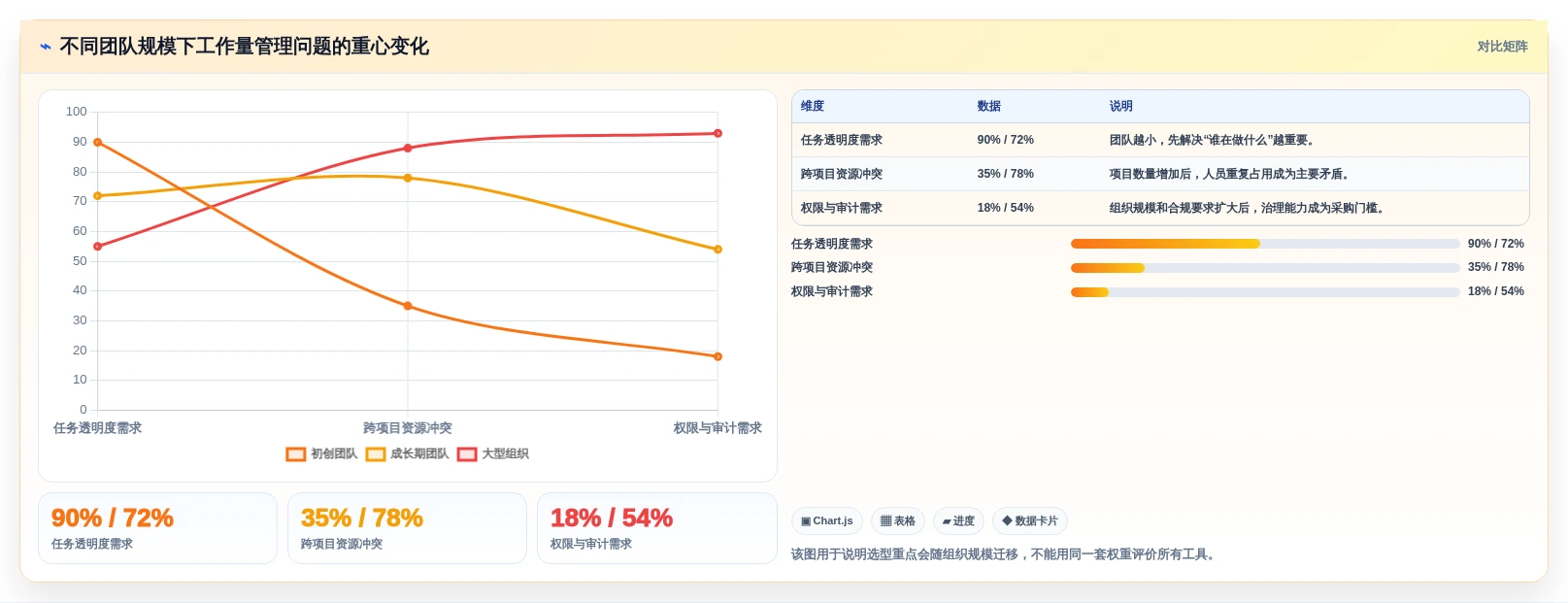Toggle the 初创团队 legend swatch
Image resolution: width=1568 pixels, height=603 pixels.
point(296,454)
